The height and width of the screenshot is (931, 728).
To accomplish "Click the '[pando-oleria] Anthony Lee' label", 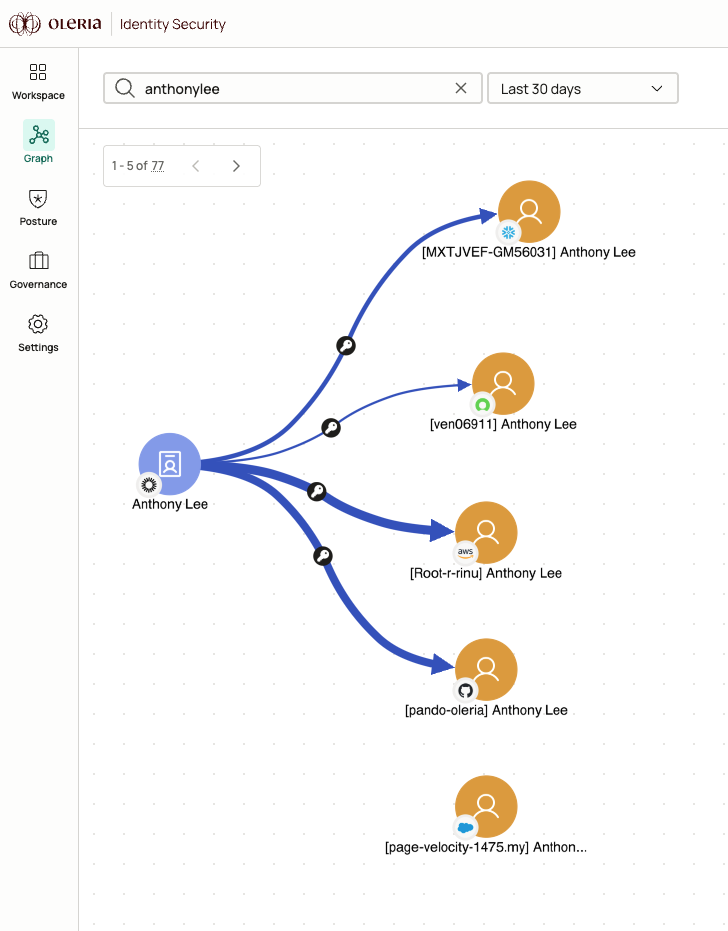I will [486, 711].
